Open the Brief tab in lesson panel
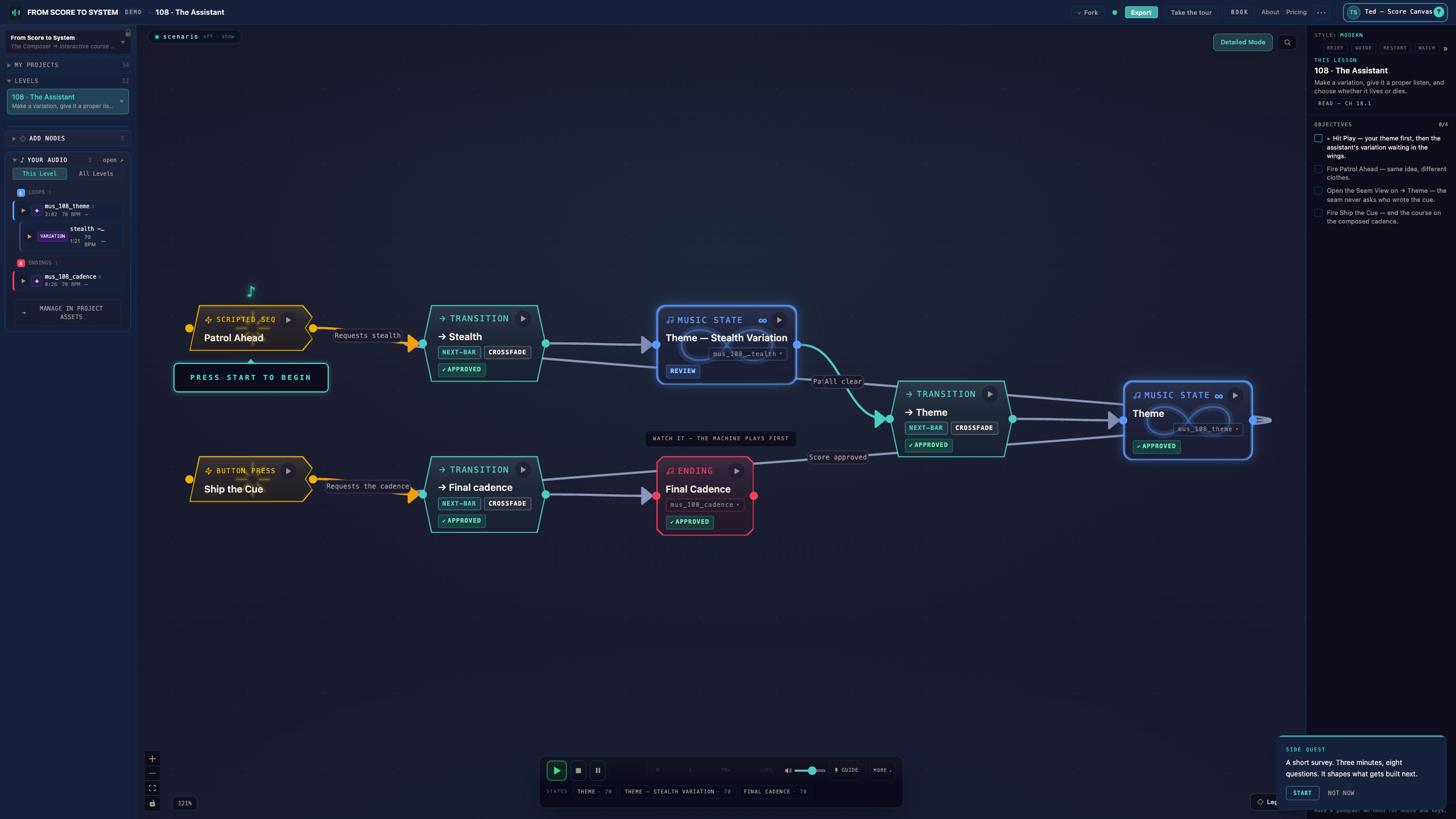1456x819 pixels. [x=1335, y=48]
